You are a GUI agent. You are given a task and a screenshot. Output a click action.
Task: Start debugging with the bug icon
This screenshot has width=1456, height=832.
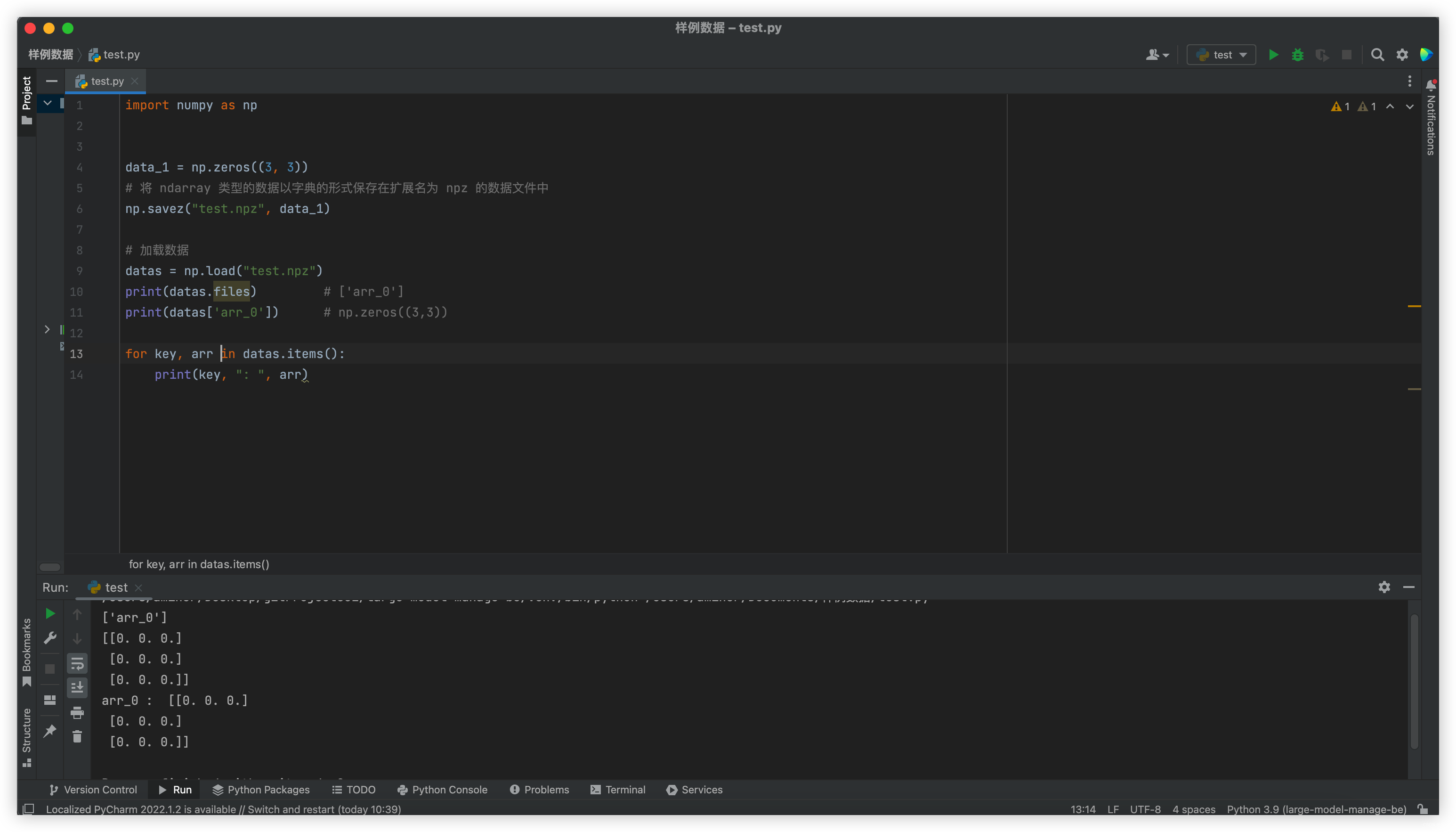point(1297,55)
